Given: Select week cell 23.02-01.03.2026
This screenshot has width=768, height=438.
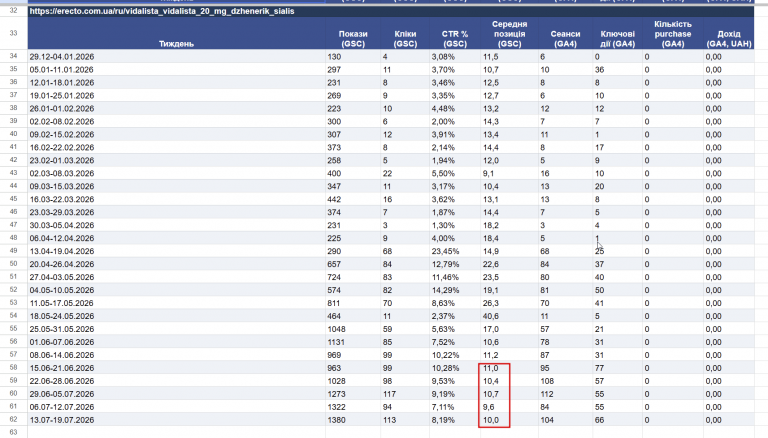Looking at the screenshot, I should point(176,160).
